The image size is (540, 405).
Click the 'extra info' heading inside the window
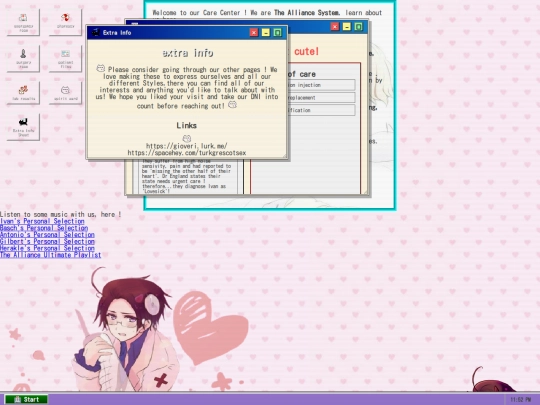point(188,53)
